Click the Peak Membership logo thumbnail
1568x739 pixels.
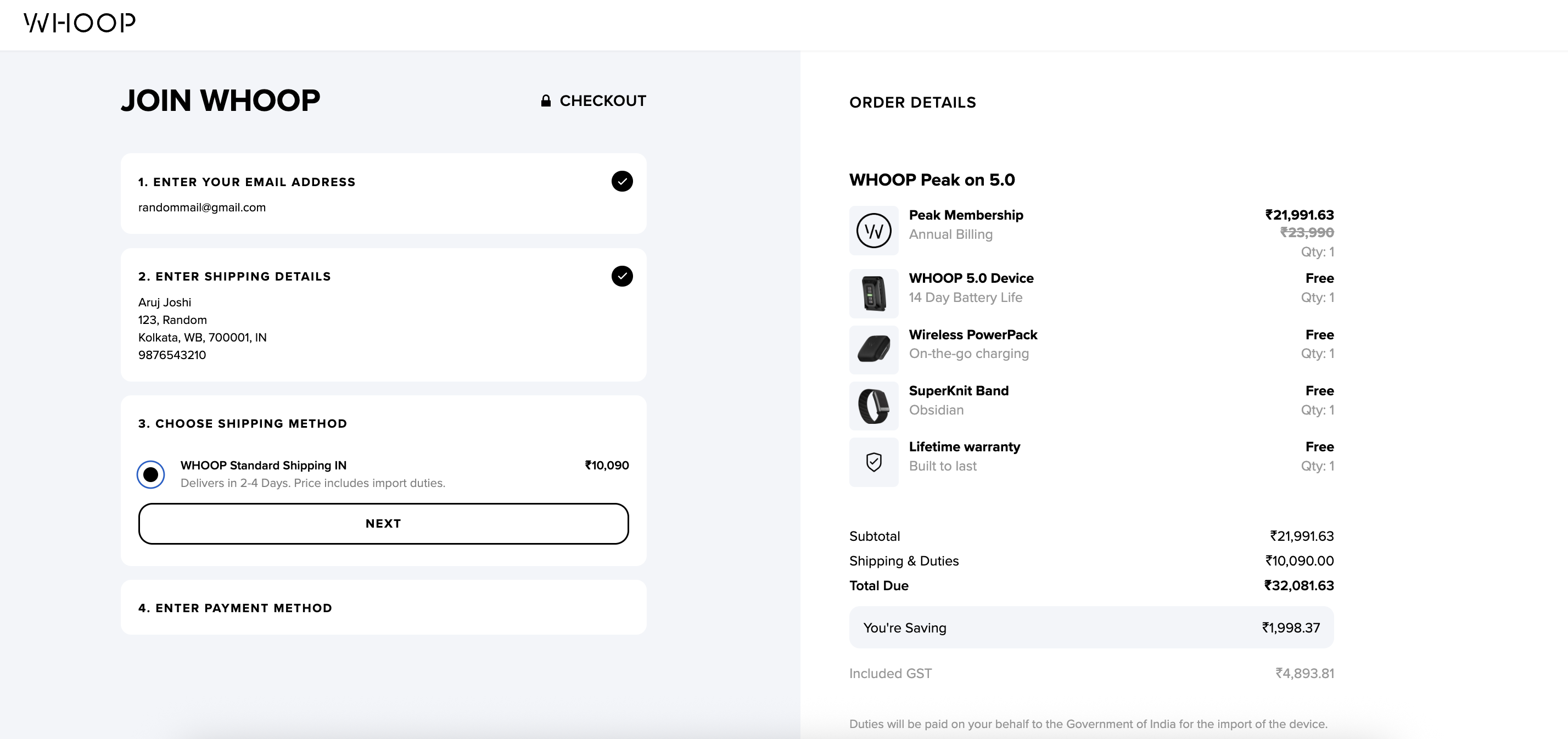tap(873, 231)
